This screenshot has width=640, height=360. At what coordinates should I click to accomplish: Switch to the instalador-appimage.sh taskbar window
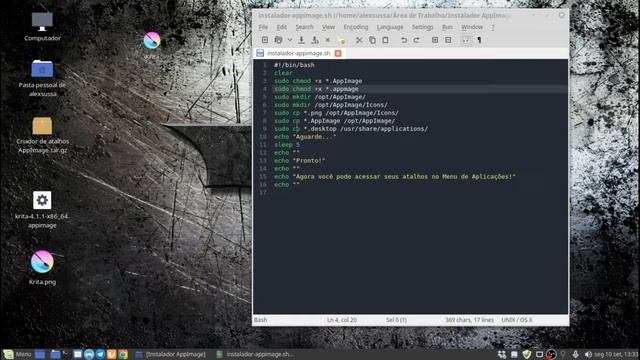click(x=255, y=354)
